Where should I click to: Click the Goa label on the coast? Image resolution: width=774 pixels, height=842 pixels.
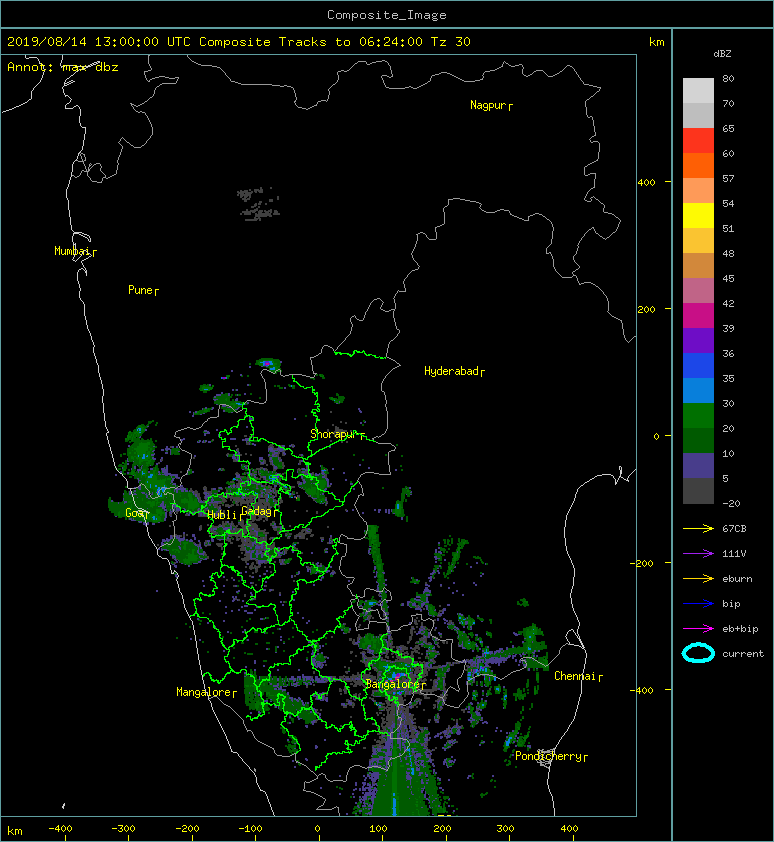pos(134,513)
